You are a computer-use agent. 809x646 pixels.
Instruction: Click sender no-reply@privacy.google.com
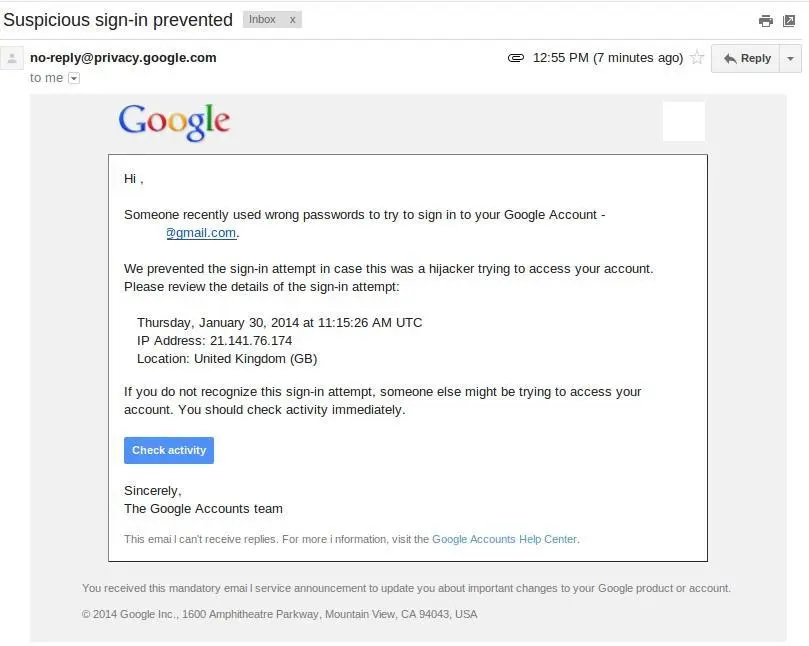(123, 58)
